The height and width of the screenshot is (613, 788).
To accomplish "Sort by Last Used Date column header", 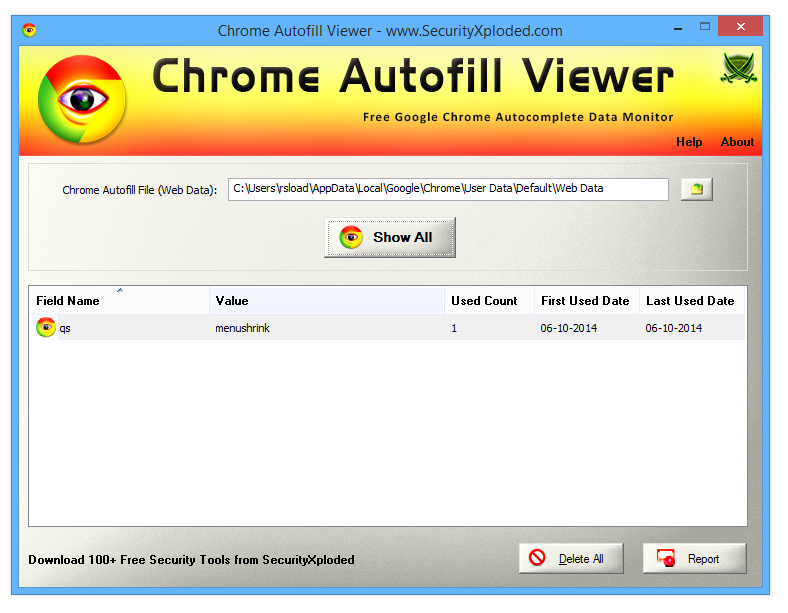I will pyautogui.click(x=692, y=300).
